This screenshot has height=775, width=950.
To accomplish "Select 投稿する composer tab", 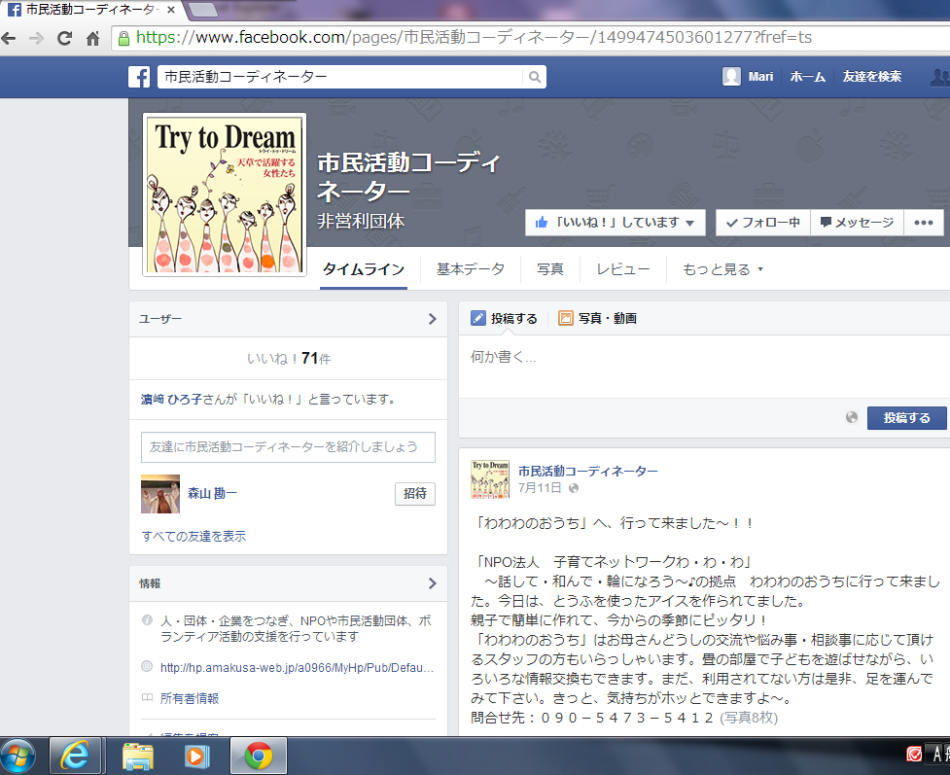I will tap(505, 318).
